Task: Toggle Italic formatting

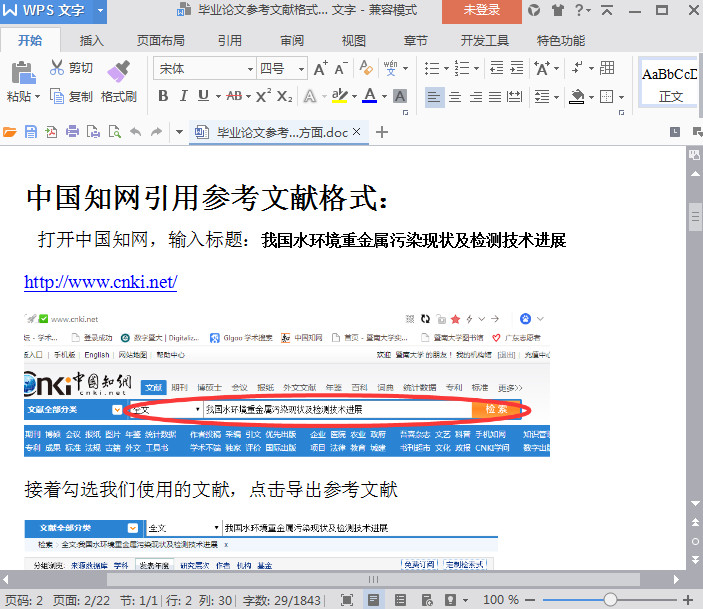Action: click(x=183, y=96)
